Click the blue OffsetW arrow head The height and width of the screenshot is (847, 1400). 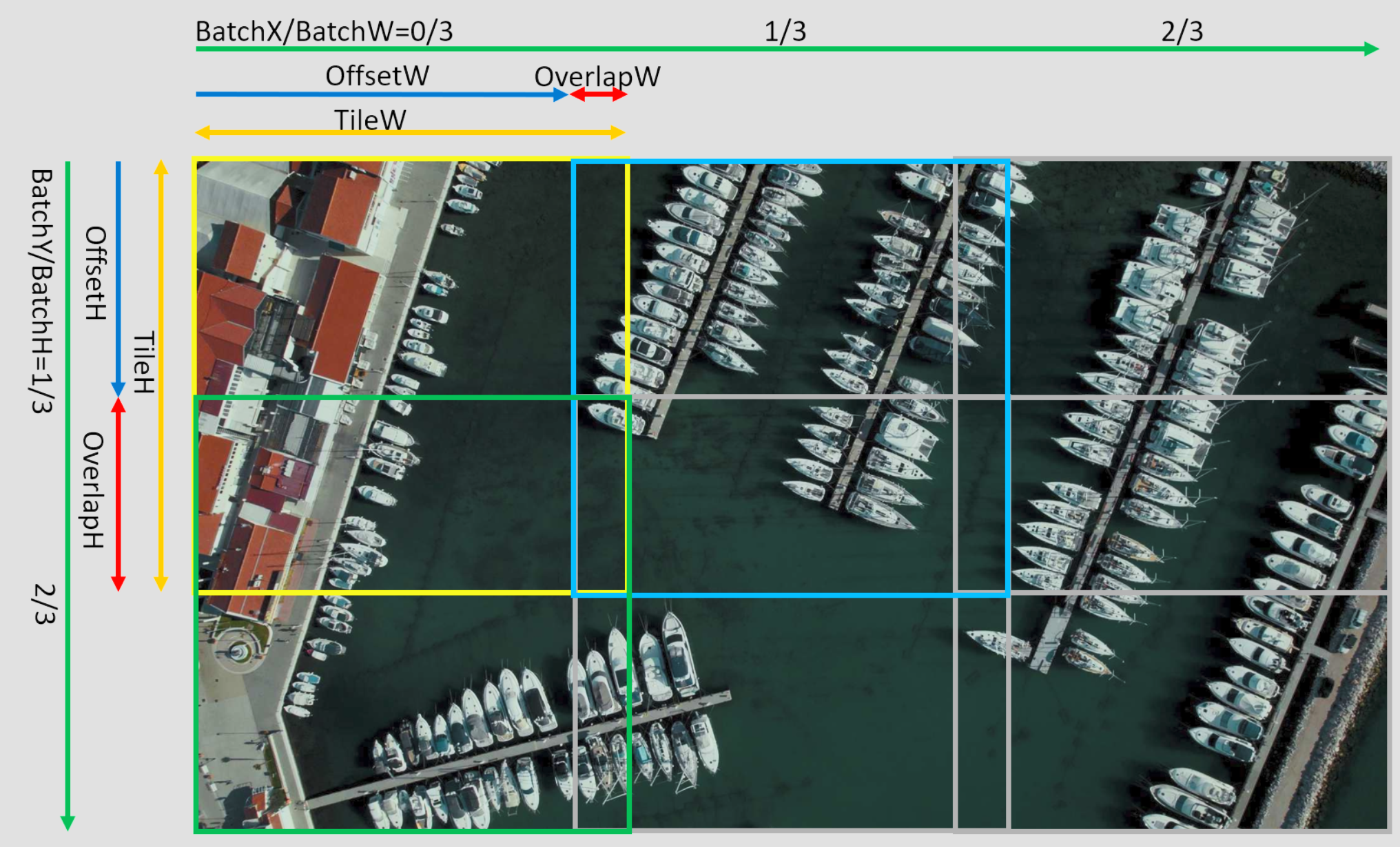click(562, 94)
